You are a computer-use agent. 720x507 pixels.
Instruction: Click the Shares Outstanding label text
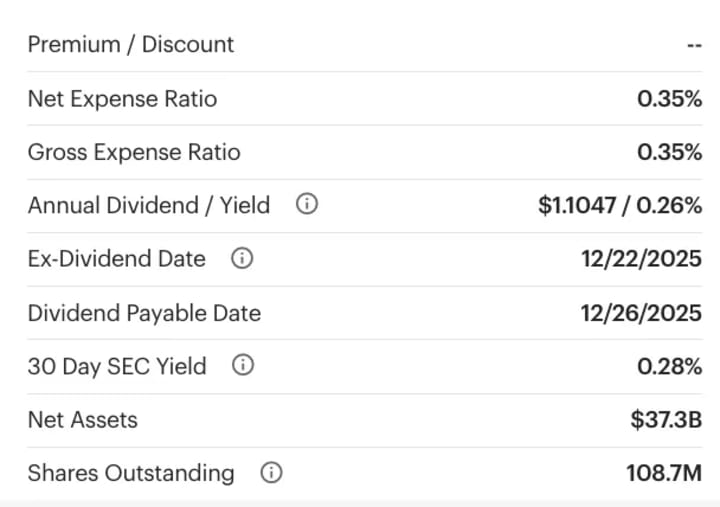pos(131,473)
